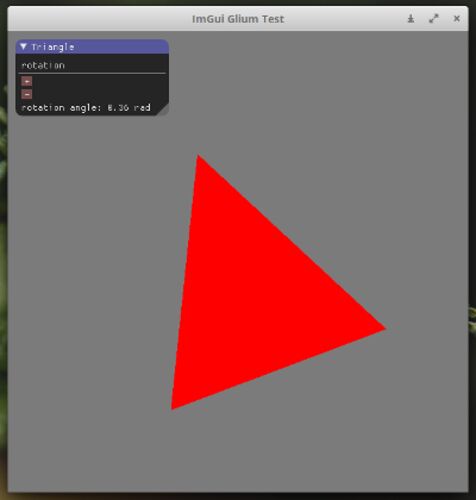Image resolution: width=476 pixels, height=500 pixels.
Task: Click the minus rotation button
Action: point(27,94)
